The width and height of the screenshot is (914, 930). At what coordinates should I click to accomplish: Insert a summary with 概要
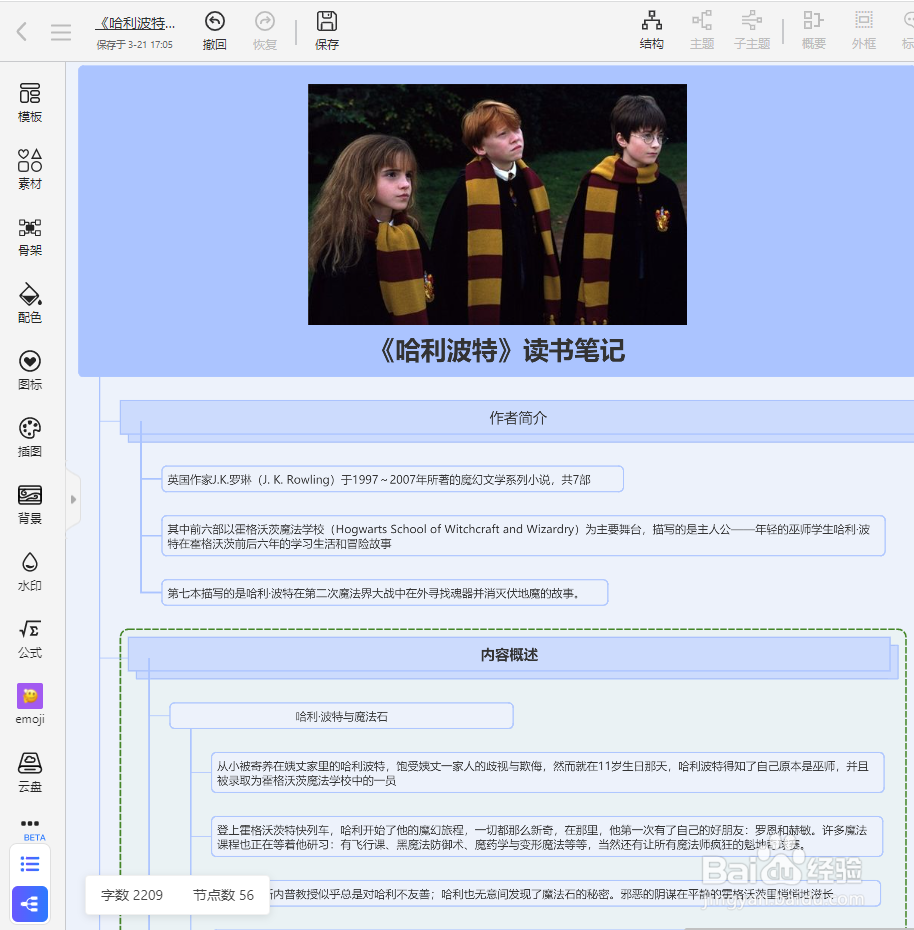coord(813,30)
